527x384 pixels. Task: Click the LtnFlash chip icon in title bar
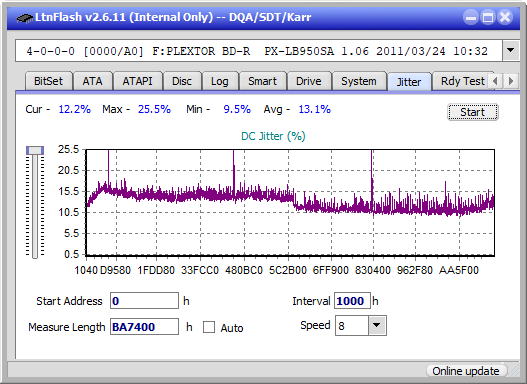click(x=24, y=17)
